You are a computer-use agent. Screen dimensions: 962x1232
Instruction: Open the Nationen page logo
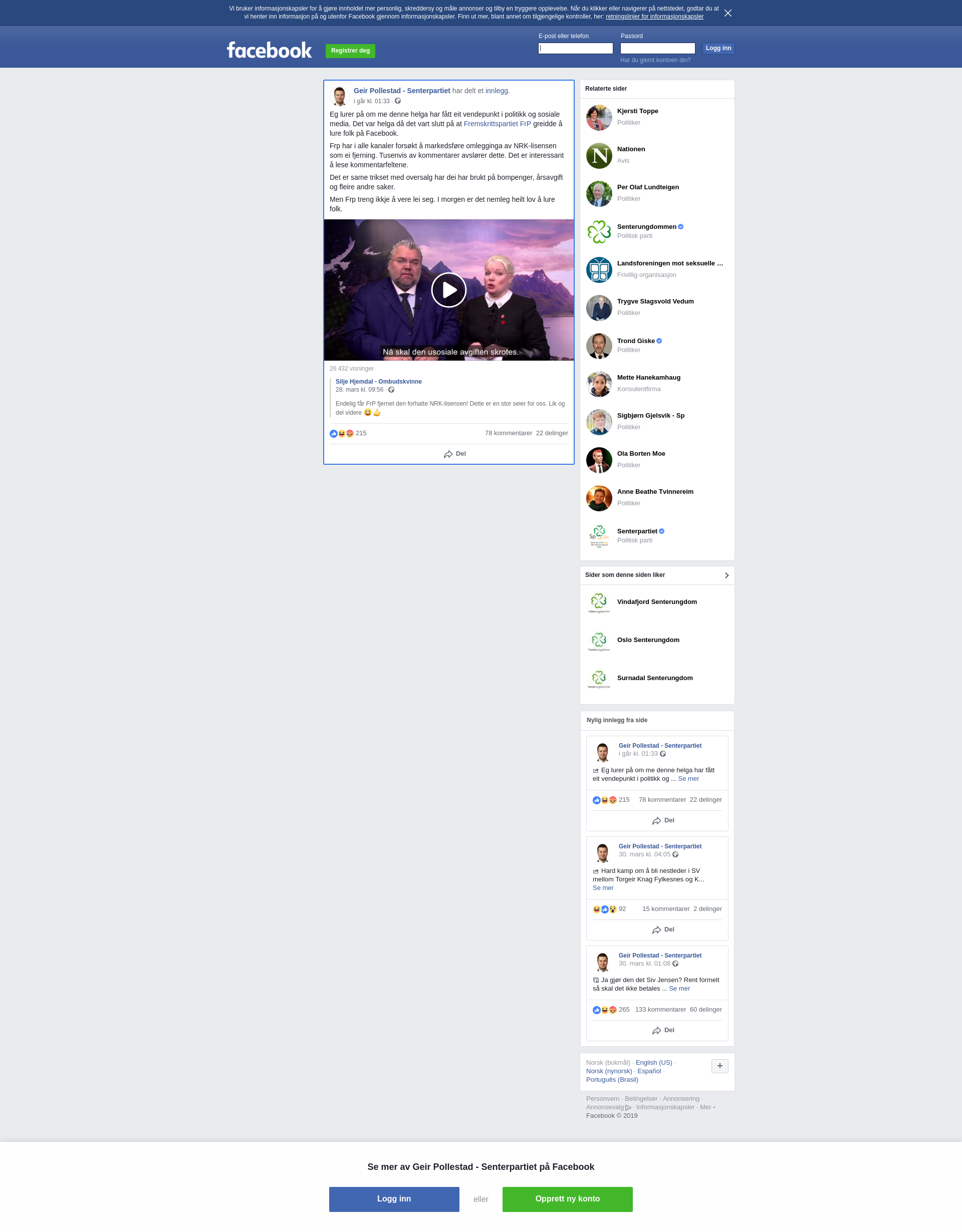(599, 156)
